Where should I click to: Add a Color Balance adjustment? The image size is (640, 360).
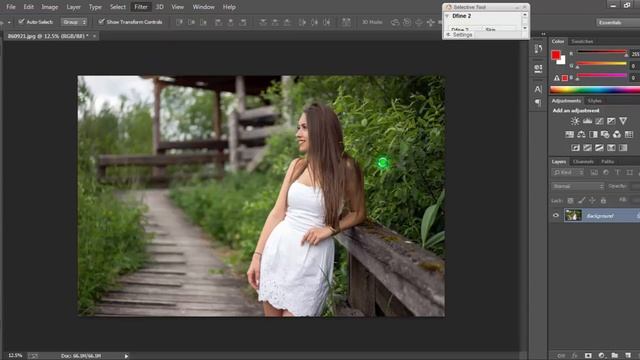click(581, 134)
